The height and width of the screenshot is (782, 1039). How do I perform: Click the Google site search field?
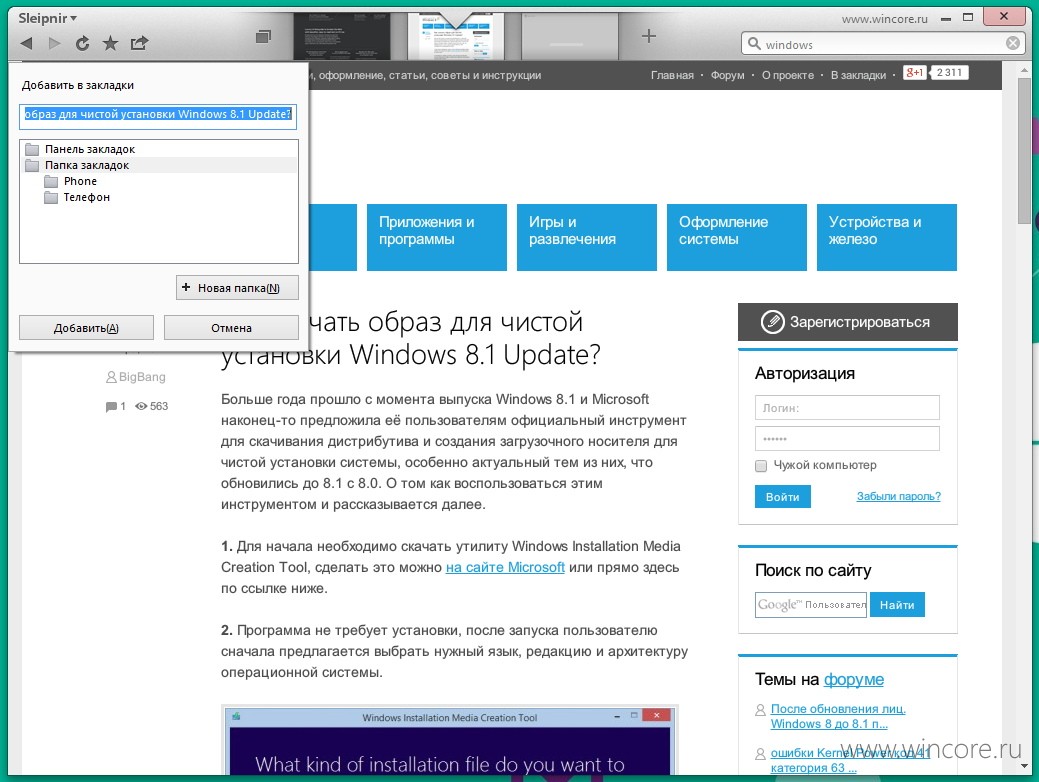[810, 604]
